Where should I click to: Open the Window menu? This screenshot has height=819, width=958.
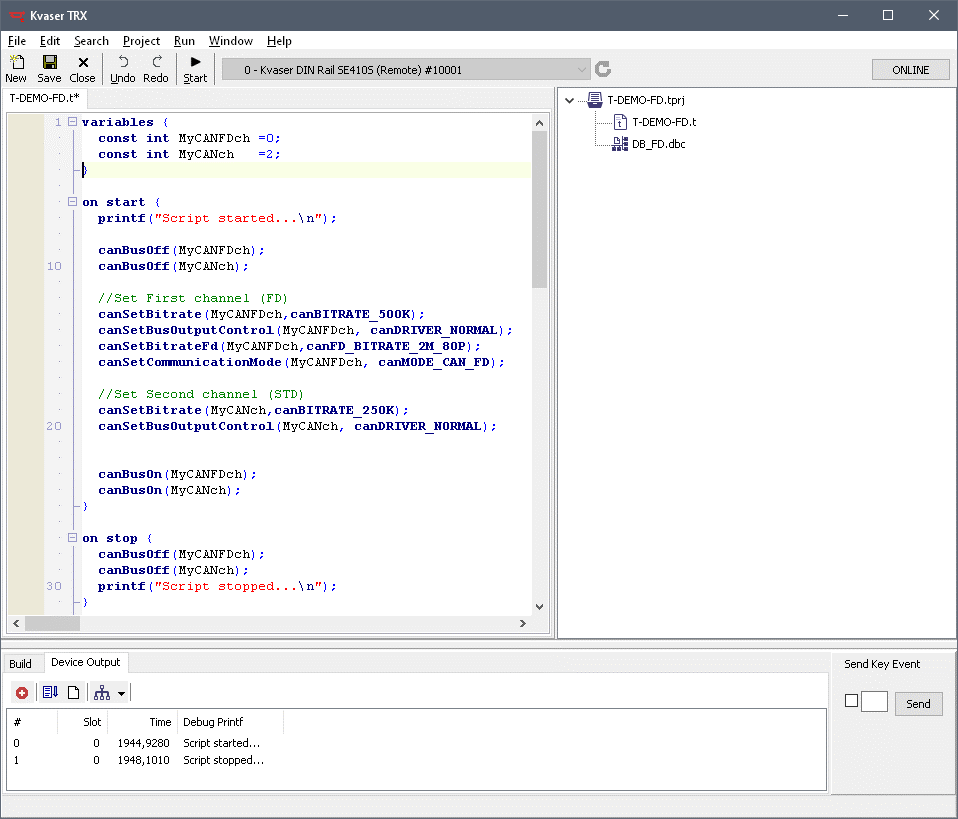coord(230,41)
